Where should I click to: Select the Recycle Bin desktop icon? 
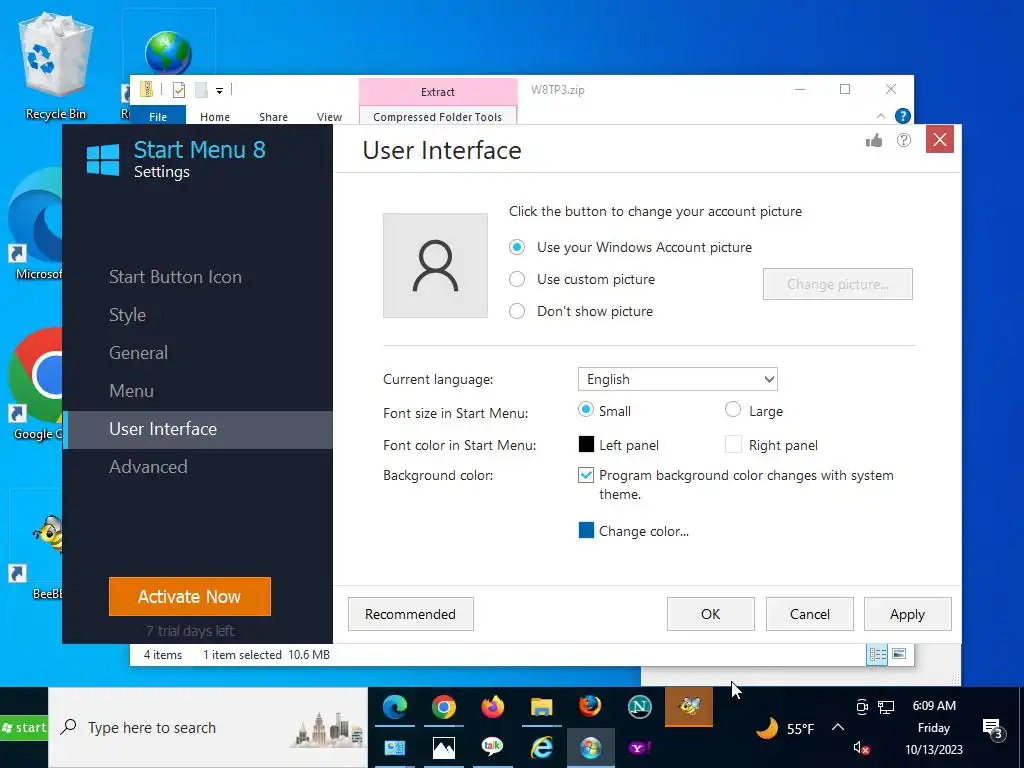click(x=56, y=66)
